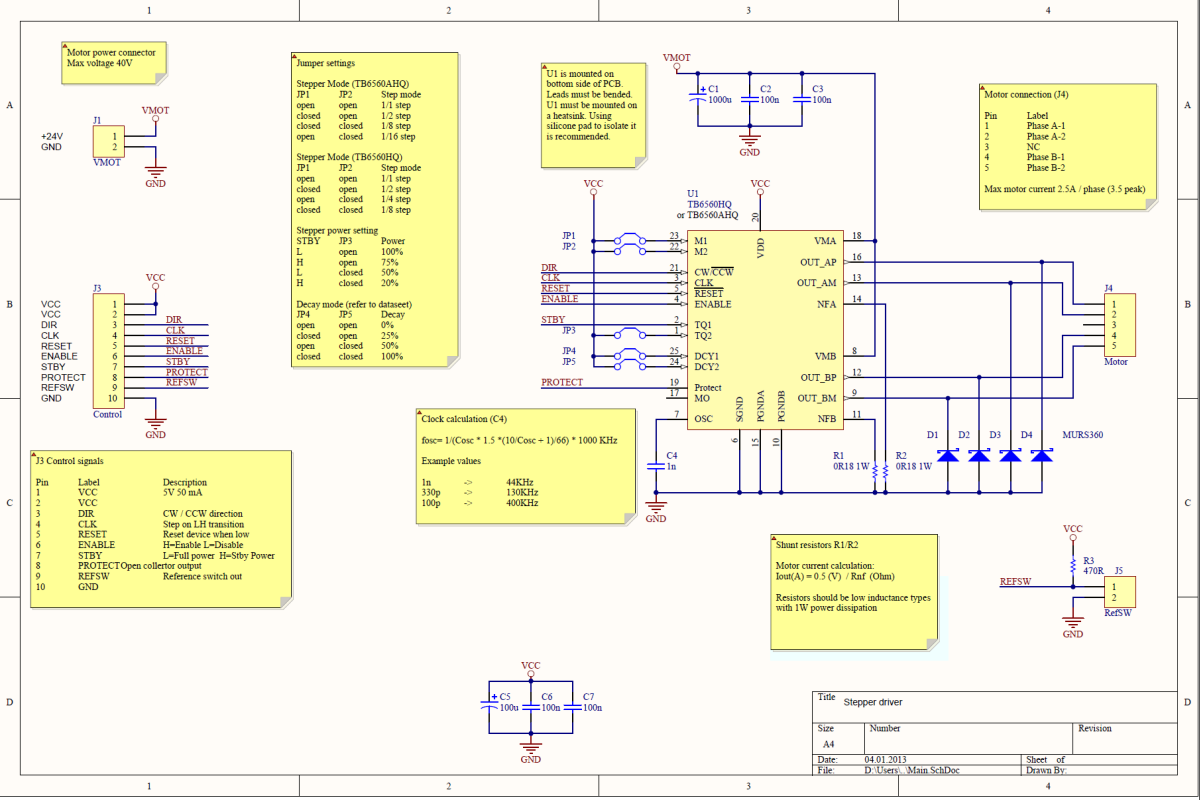Click the R3 470R resistor symbol
Image resolution: width=1200 pixels, height=800 pixels.
tap(1075, 563)
